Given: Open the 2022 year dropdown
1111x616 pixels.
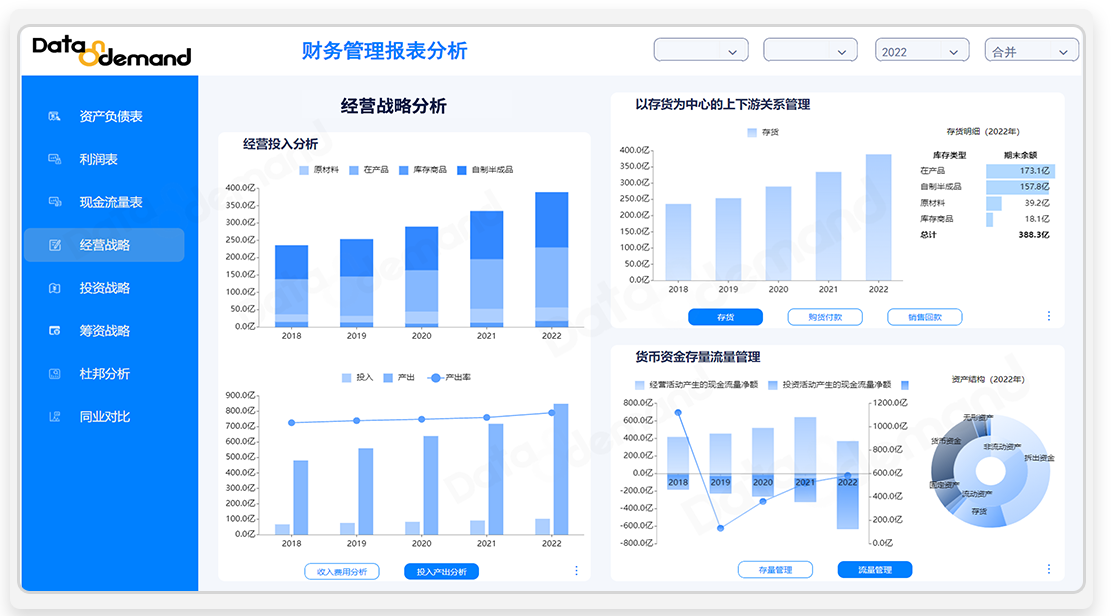Looking at the screenshot, I should (x=921, y=50).
